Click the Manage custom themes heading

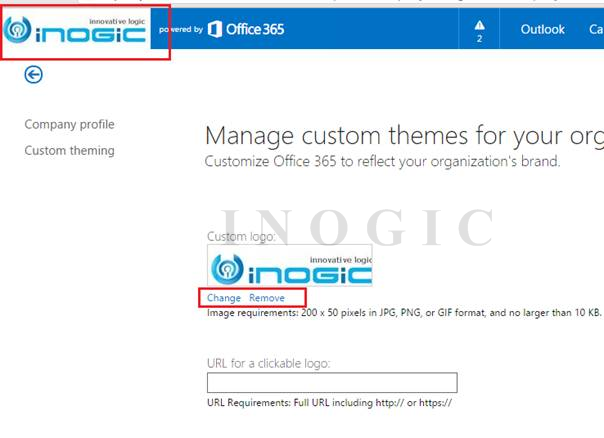click(x=404, y=136)
